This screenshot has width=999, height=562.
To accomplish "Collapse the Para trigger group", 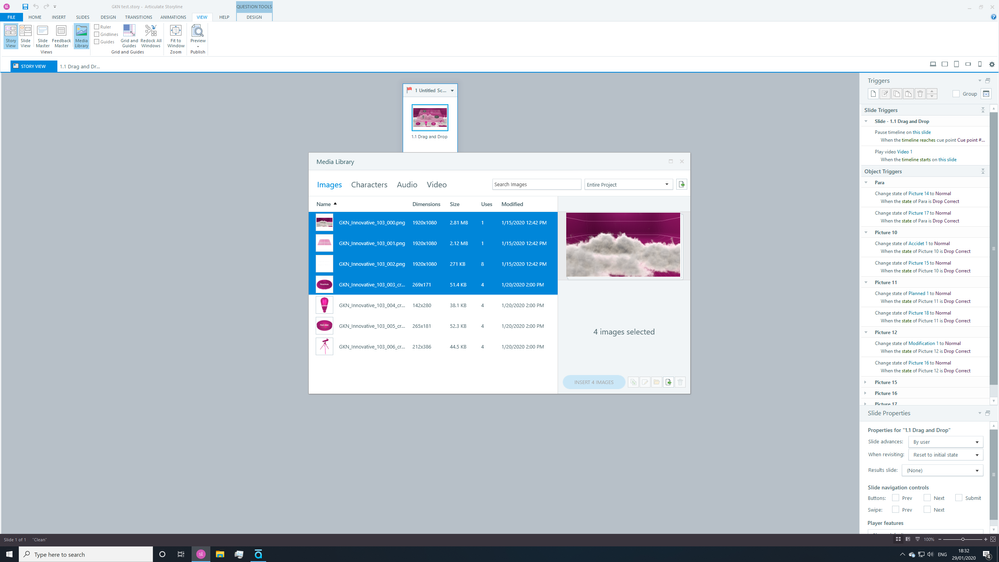I will (866, 182).
